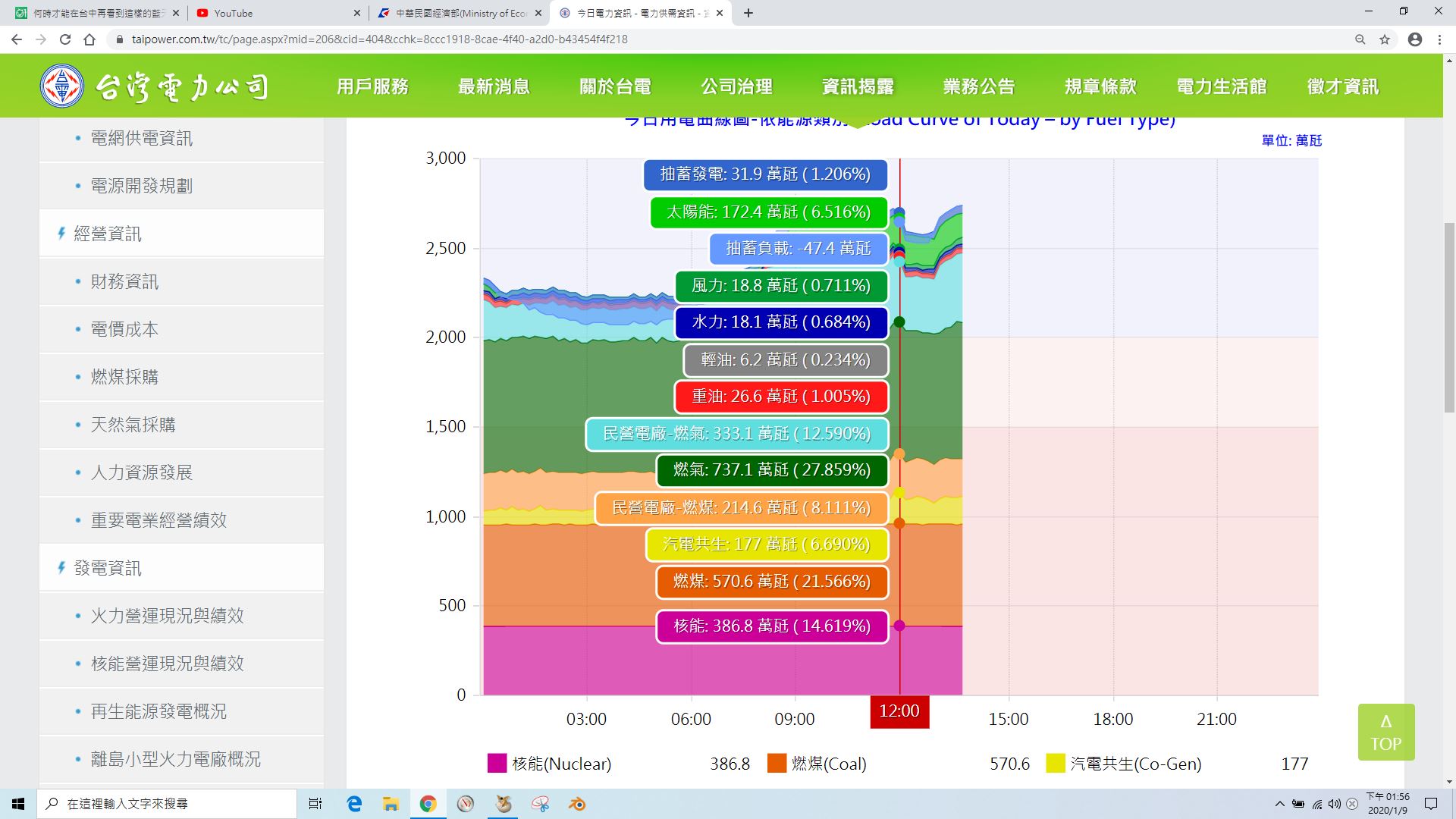The height and width of the screenshot is (819, 1456).
Task: Click the orange 燃煤(Coal) legend swatch
Action: click(x=777, y=763)
